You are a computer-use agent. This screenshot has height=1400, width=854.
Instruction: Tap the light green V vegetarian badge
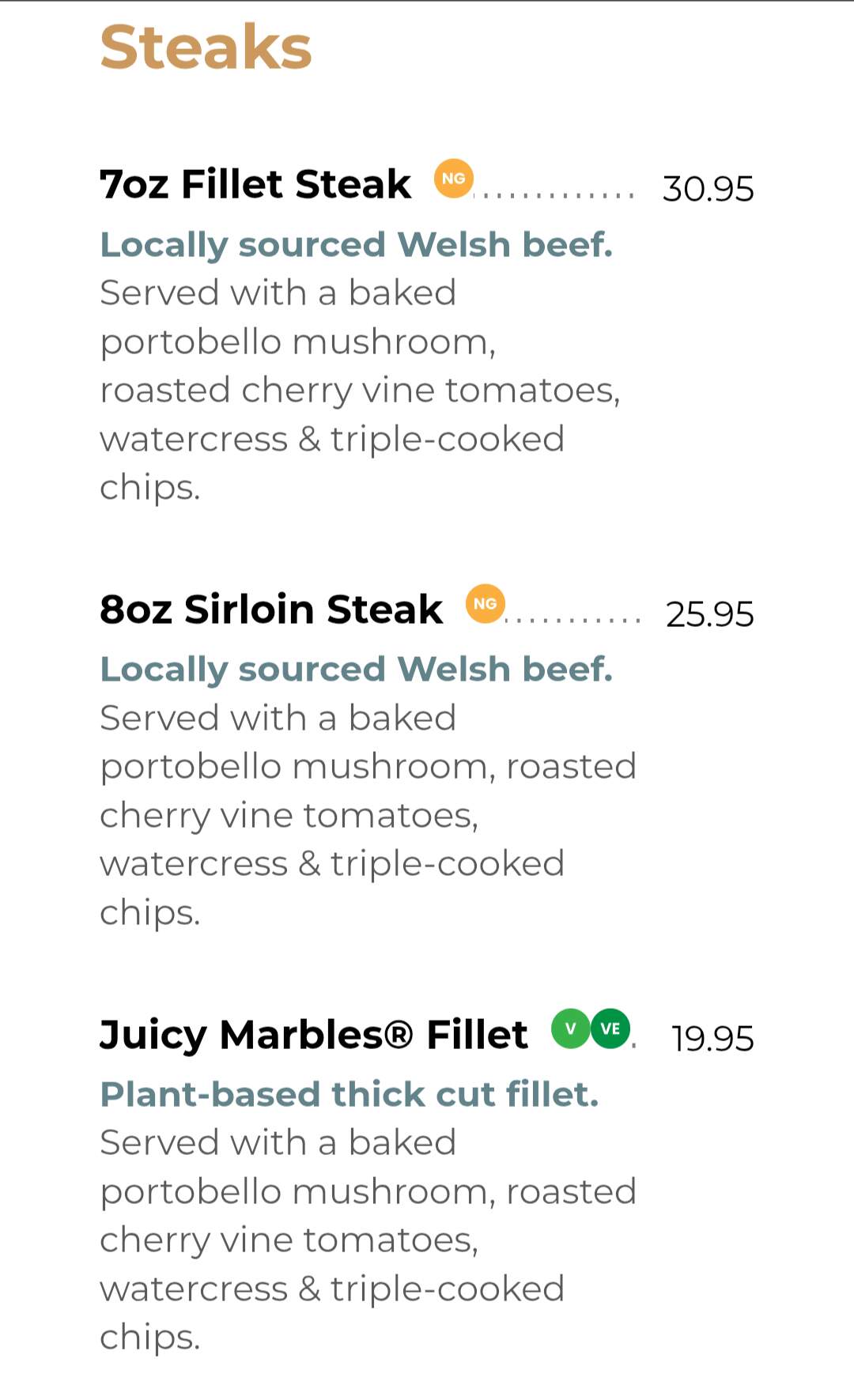click(x=570, y=1028)
